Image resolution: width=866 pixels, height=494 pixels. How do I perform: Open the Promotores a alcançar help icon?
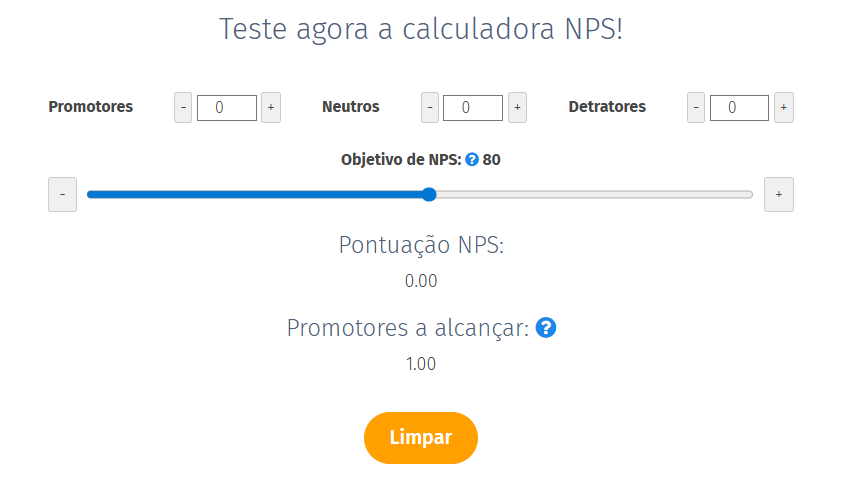(x=546, y=328)
